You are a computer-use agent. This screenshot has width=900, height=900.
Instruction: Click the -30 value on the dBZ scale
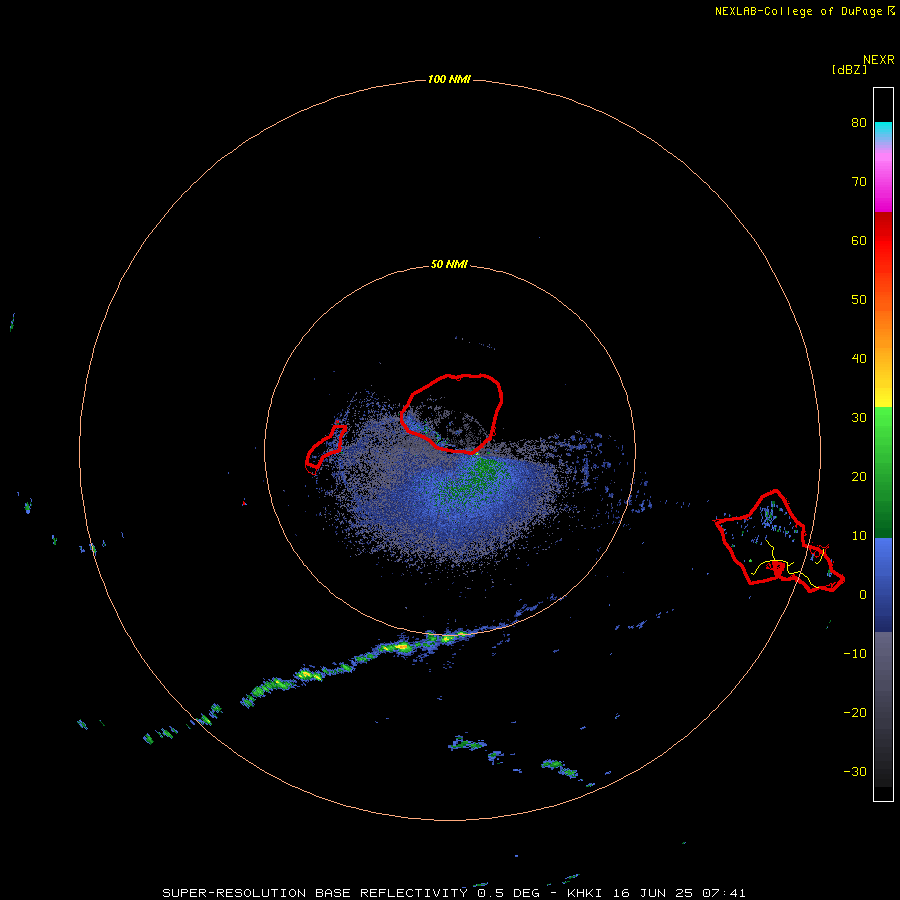point(855,771)
